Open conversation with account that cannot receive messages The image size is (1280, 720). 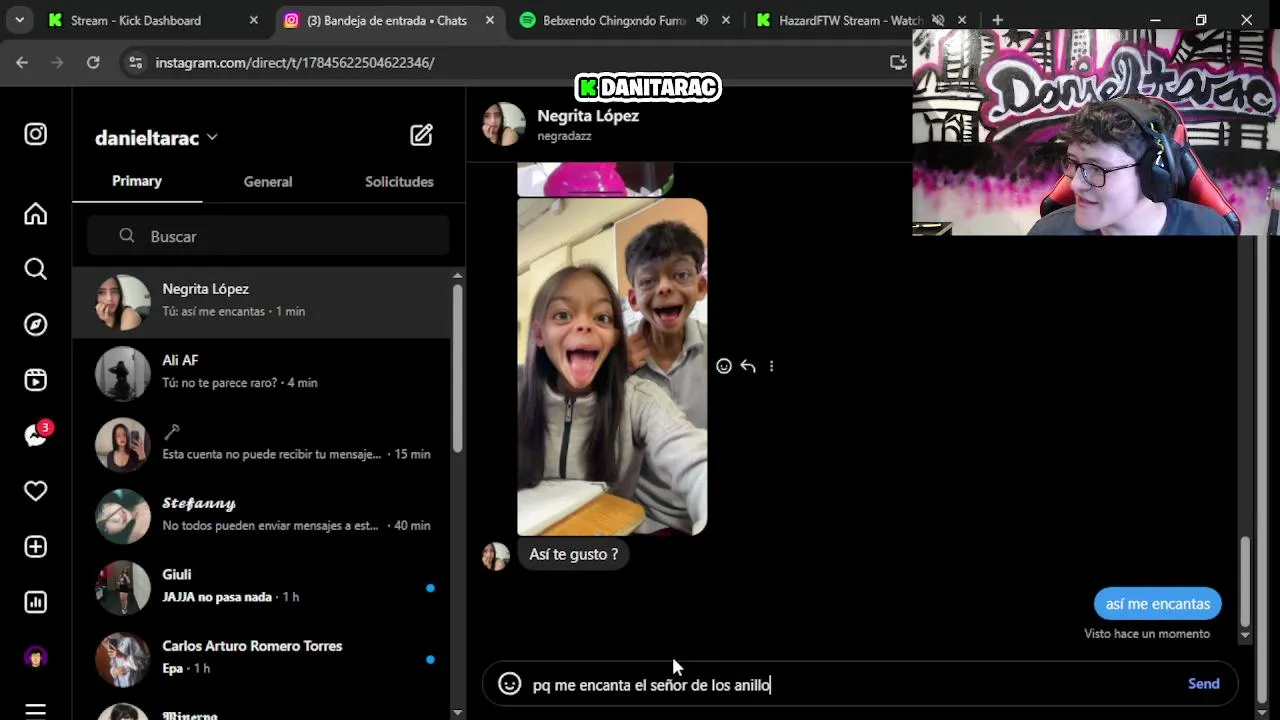pyautogui.click(x=261, y=445)
